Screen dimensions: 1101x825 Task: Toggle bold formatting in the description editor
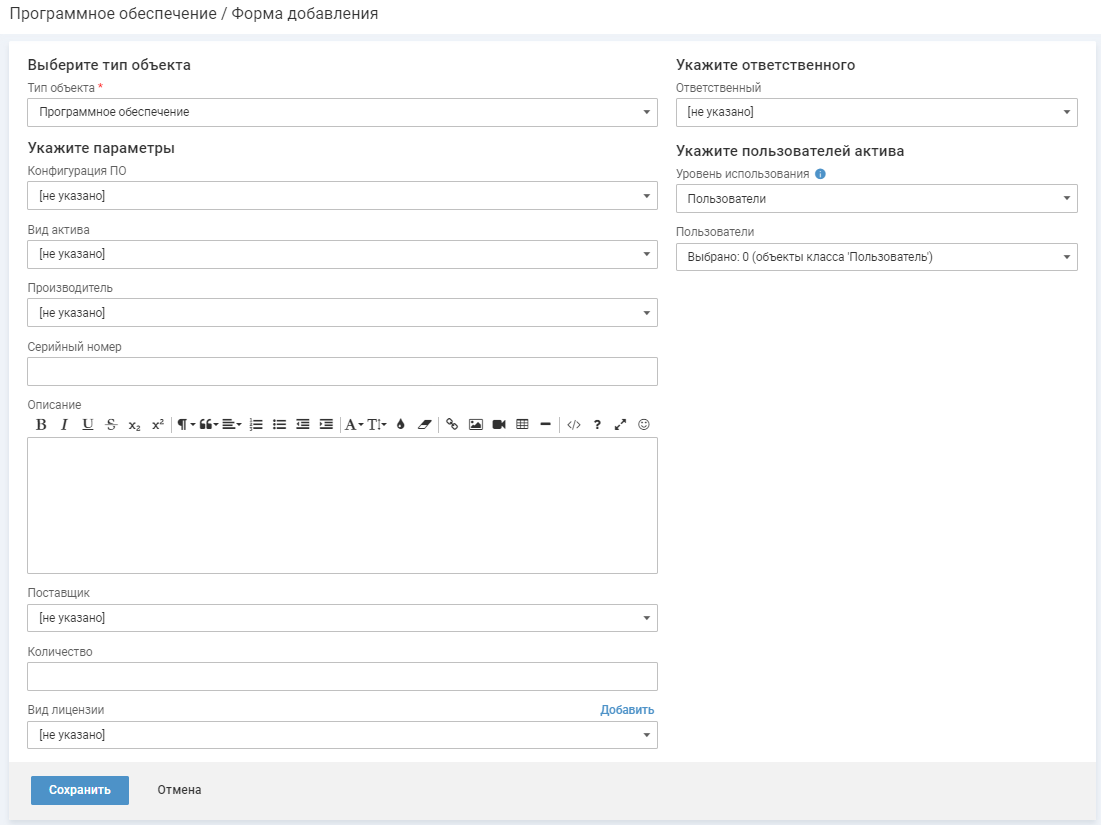click(41, 425)
